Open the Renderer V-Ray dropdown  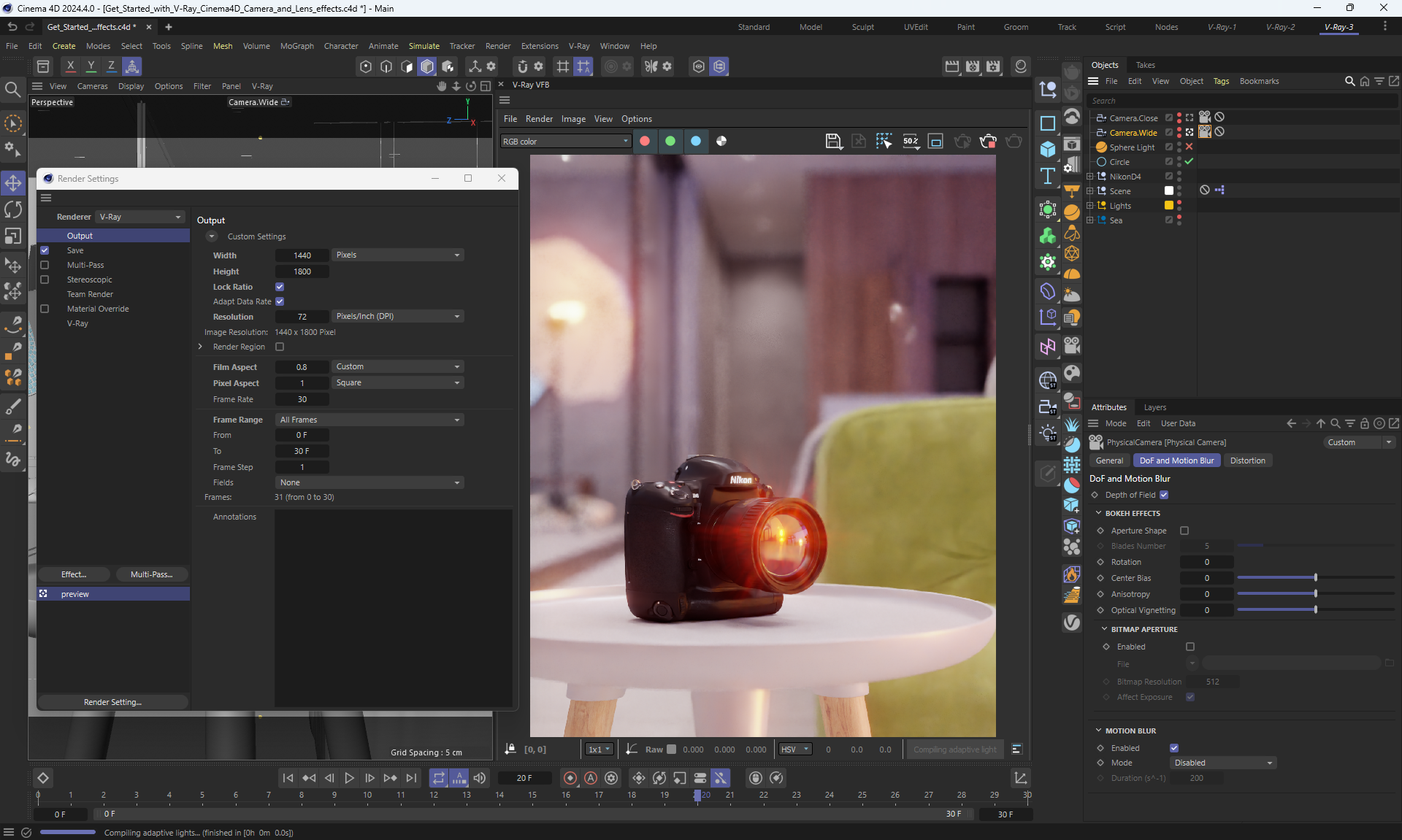[x=140, y=217]
